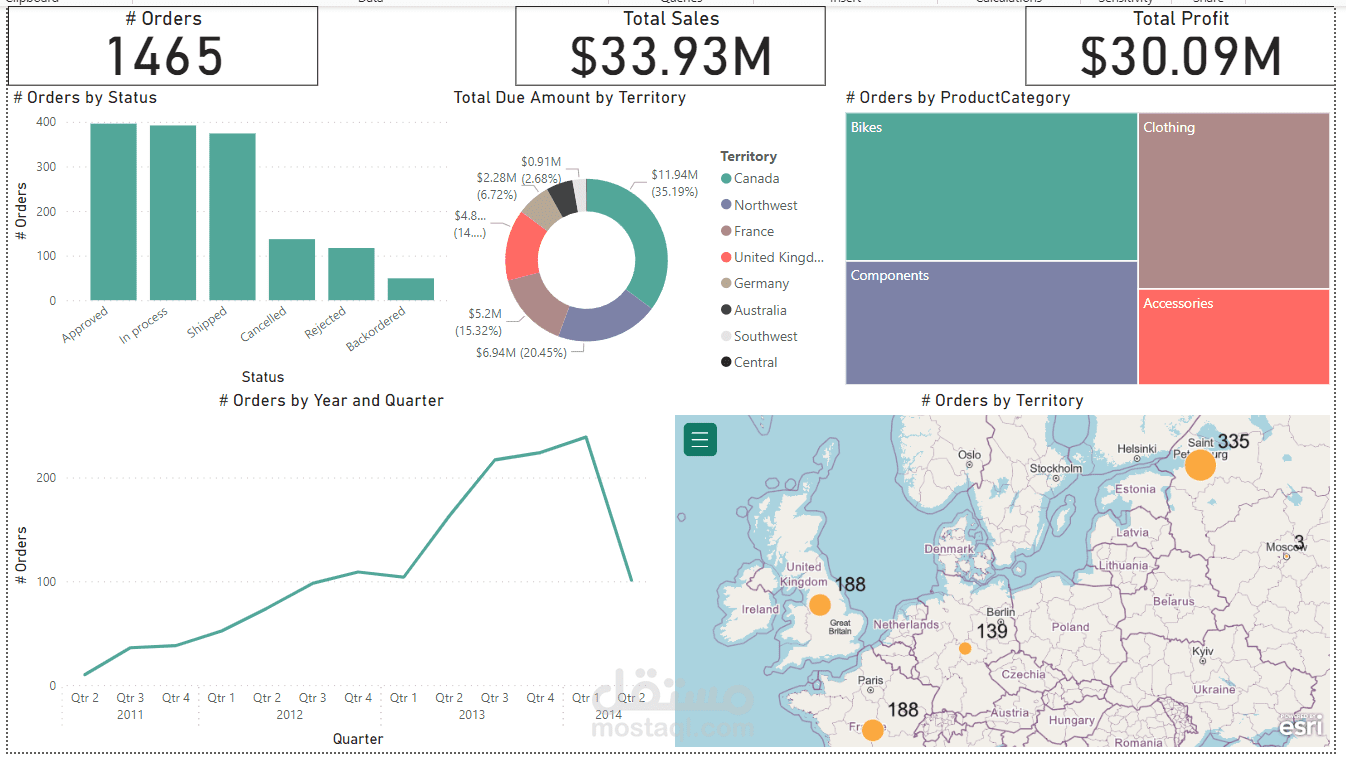Click the $0.91M (2.68%) data label

click(541, 170)
